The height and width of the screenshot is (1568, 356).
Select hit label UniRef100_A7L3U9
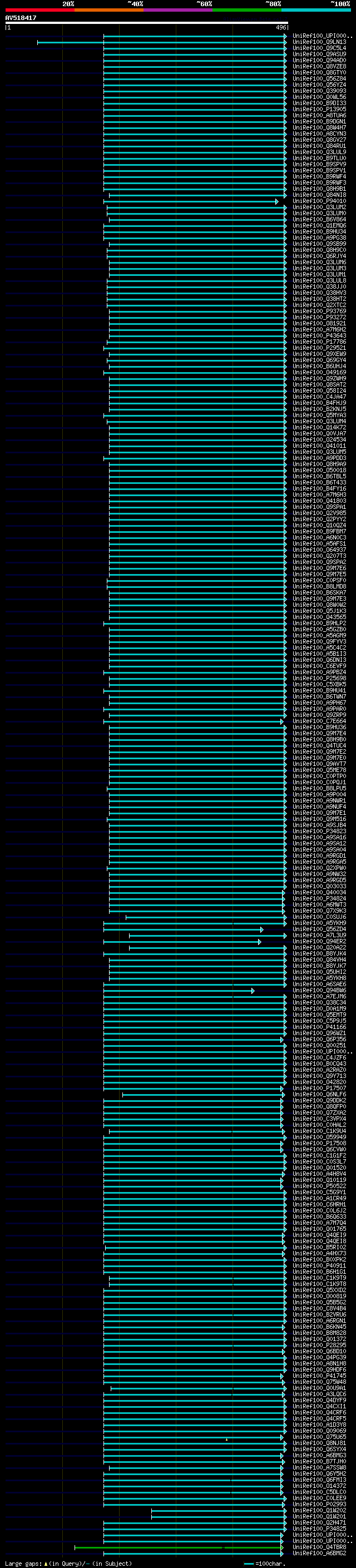pyautogui.click(x=319, y=935)
